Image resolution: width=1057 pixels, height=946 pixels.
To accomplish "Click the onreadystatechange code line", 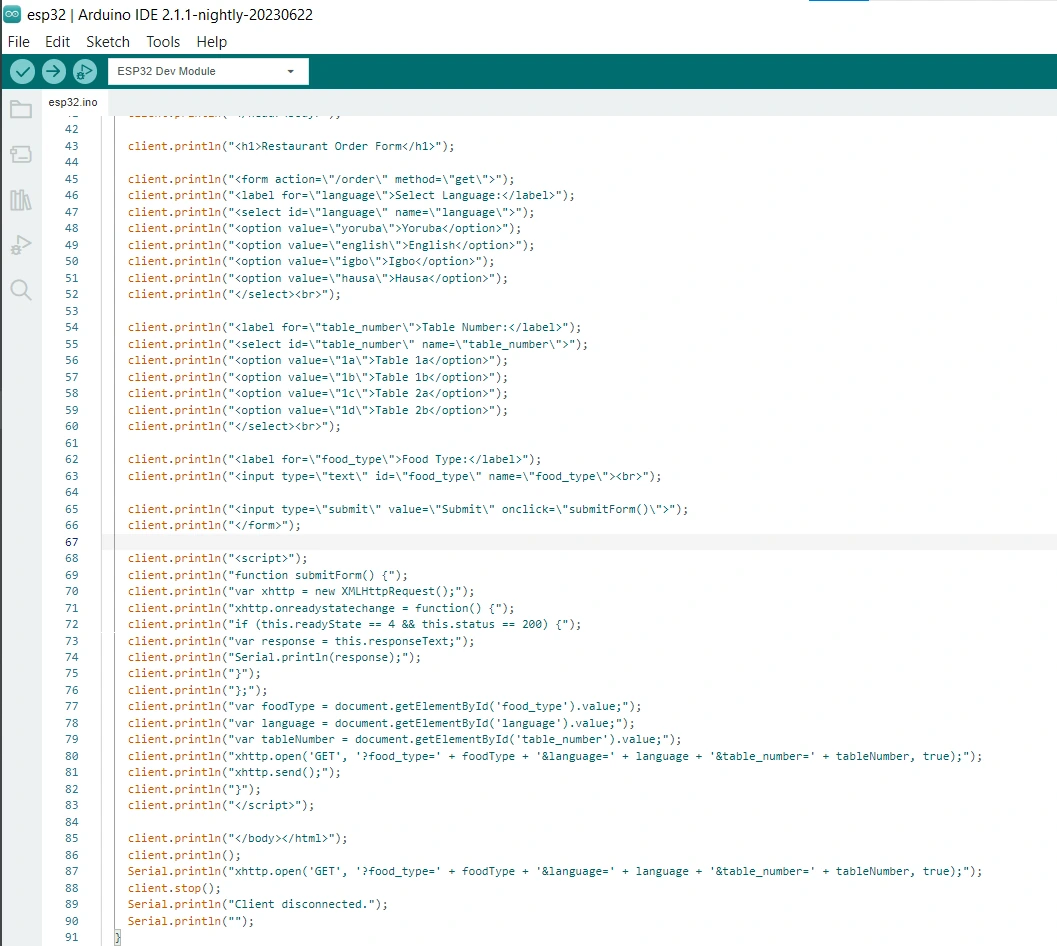I will (321, 609).
